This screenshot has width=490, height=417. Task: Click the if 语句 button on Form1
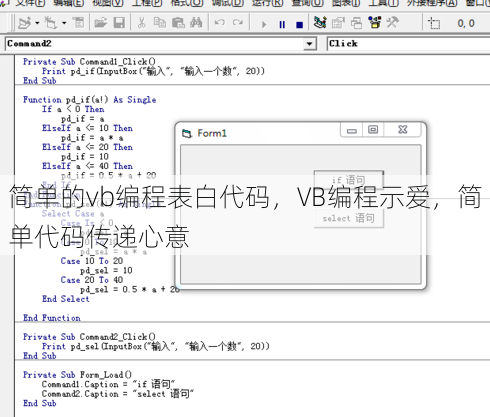click(x=349, y=180)
